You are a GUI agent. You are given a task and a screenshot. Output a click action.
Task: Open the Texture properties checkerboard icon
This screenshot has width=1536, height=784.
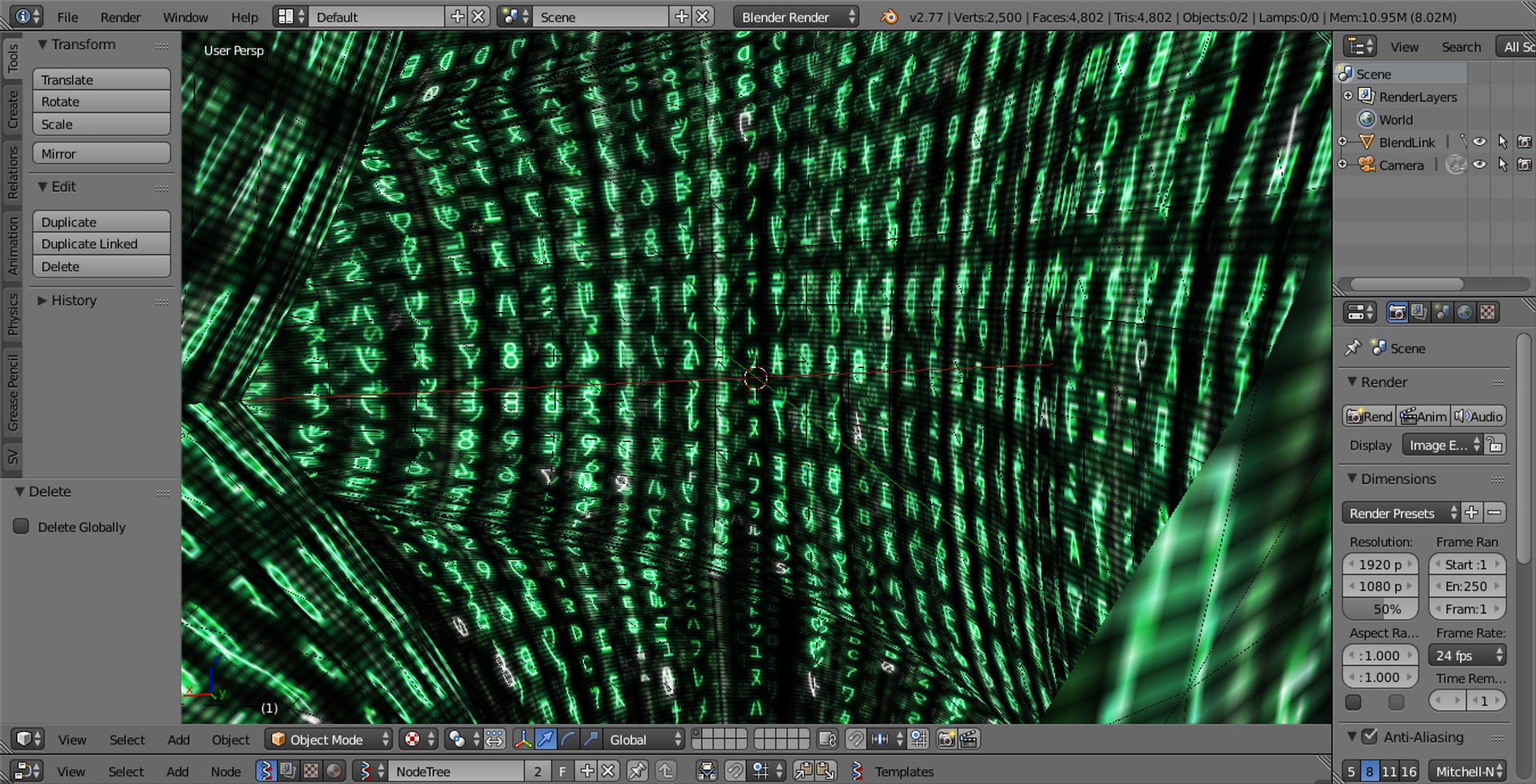1487,313
